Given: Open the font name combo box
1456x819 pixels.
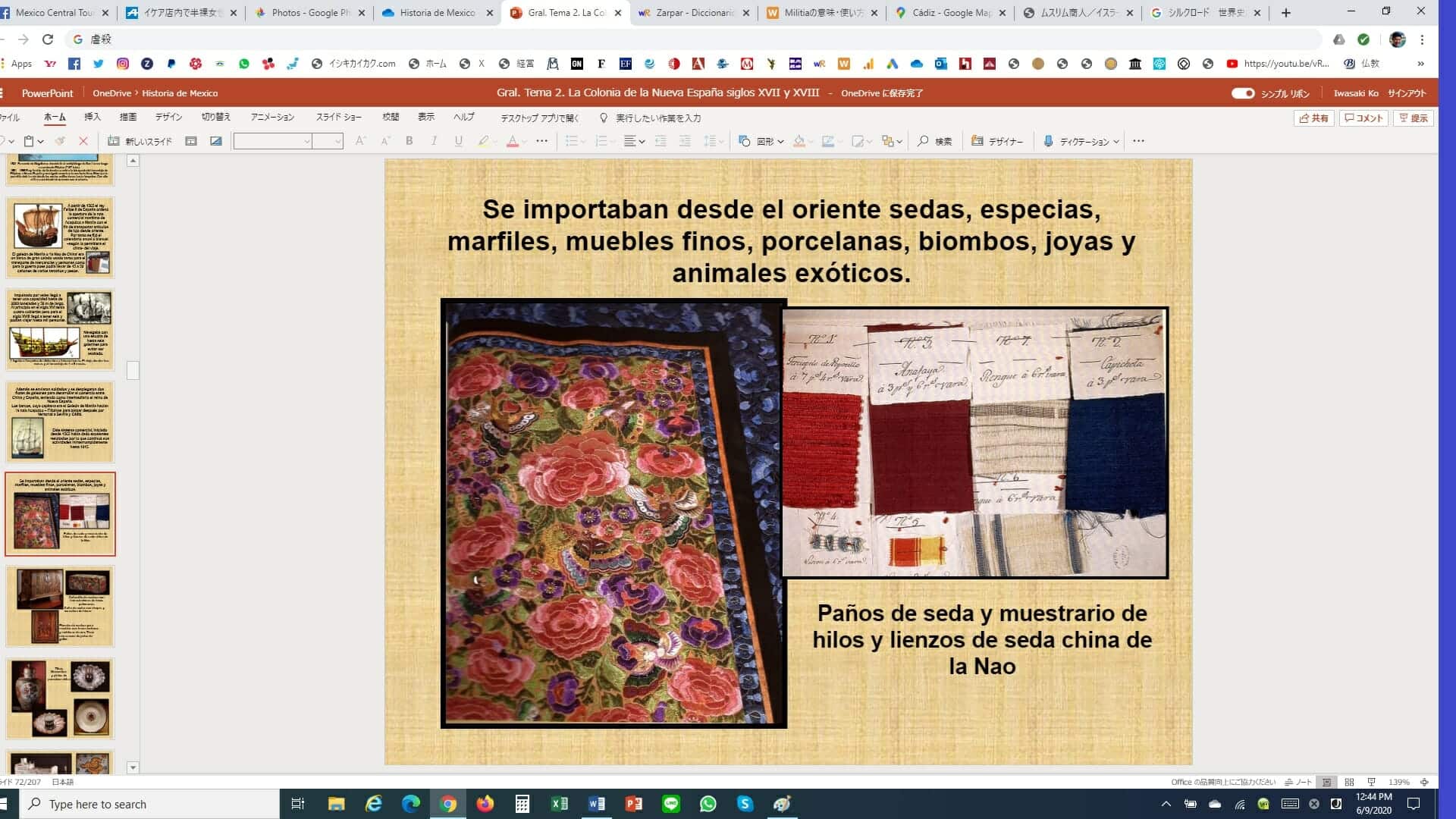Looking at the screenshot, I should (273, 141).
